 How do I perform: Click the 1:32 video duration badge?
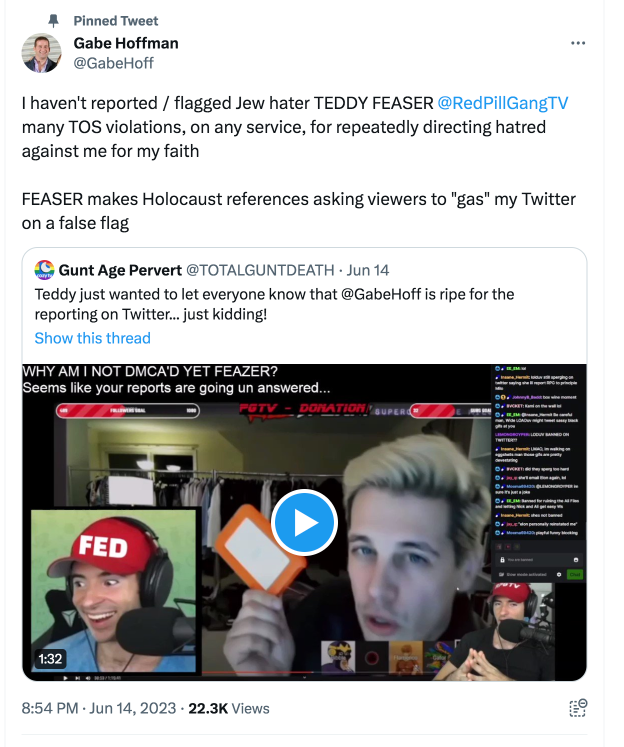(x=50, y=659)
